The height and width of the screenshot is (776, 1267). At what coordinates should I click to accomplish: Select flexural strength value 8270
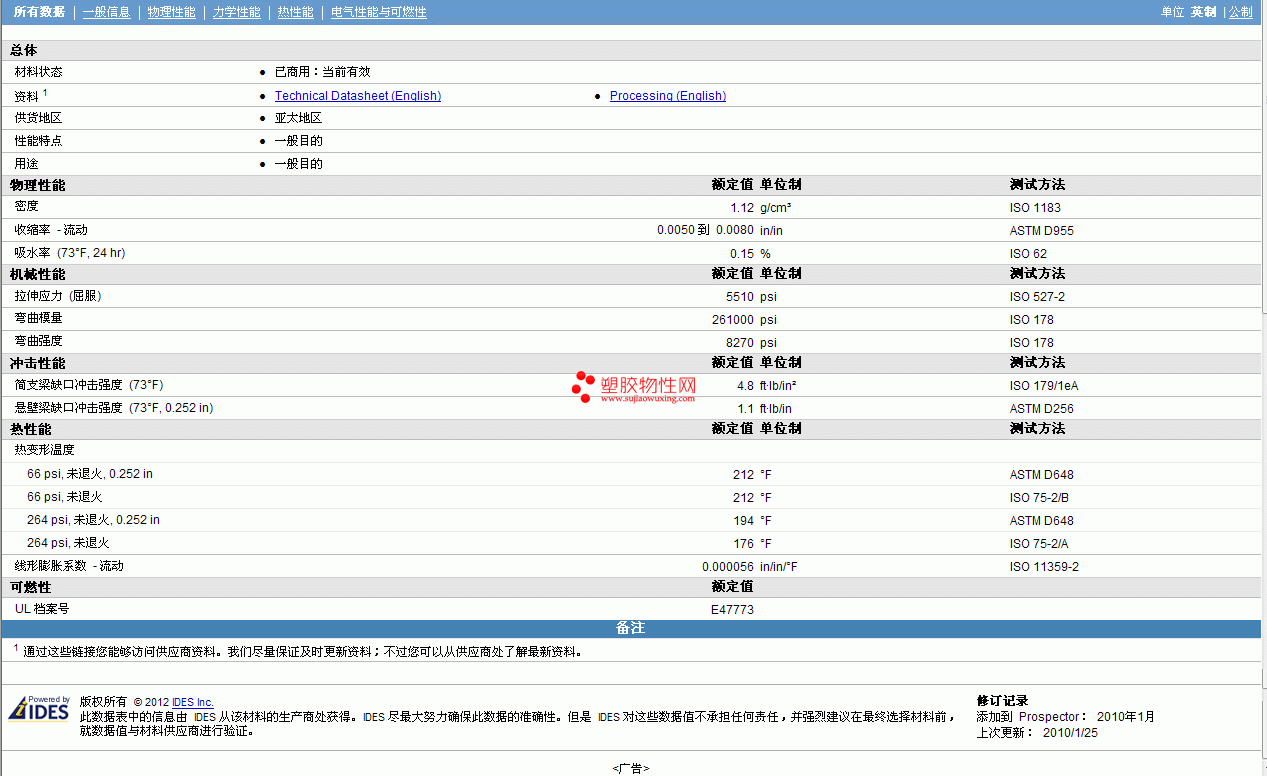[740, 343]
